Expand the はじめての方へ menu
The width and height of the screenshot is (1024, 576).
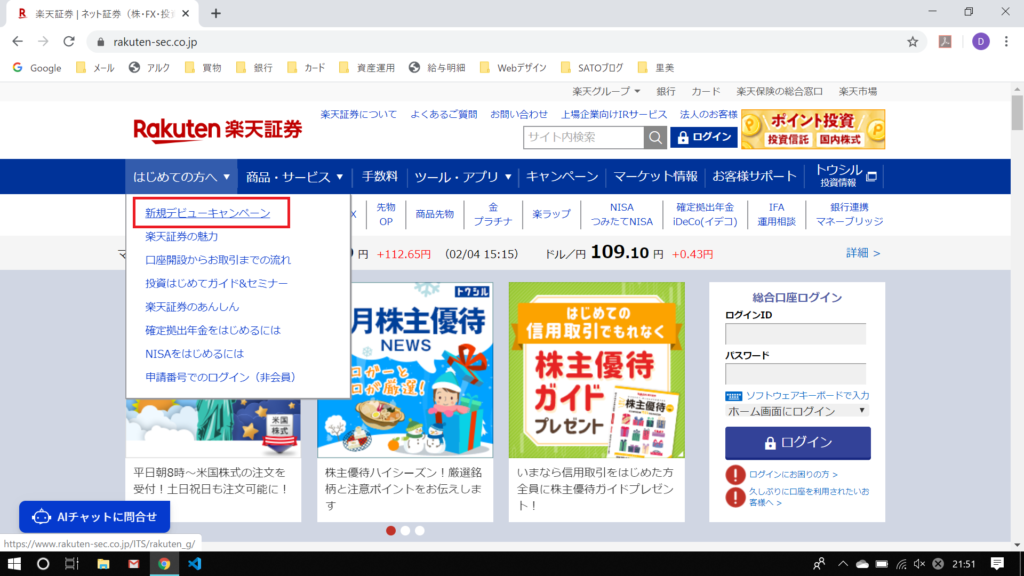pyautogui.click(x=181, y=176)
